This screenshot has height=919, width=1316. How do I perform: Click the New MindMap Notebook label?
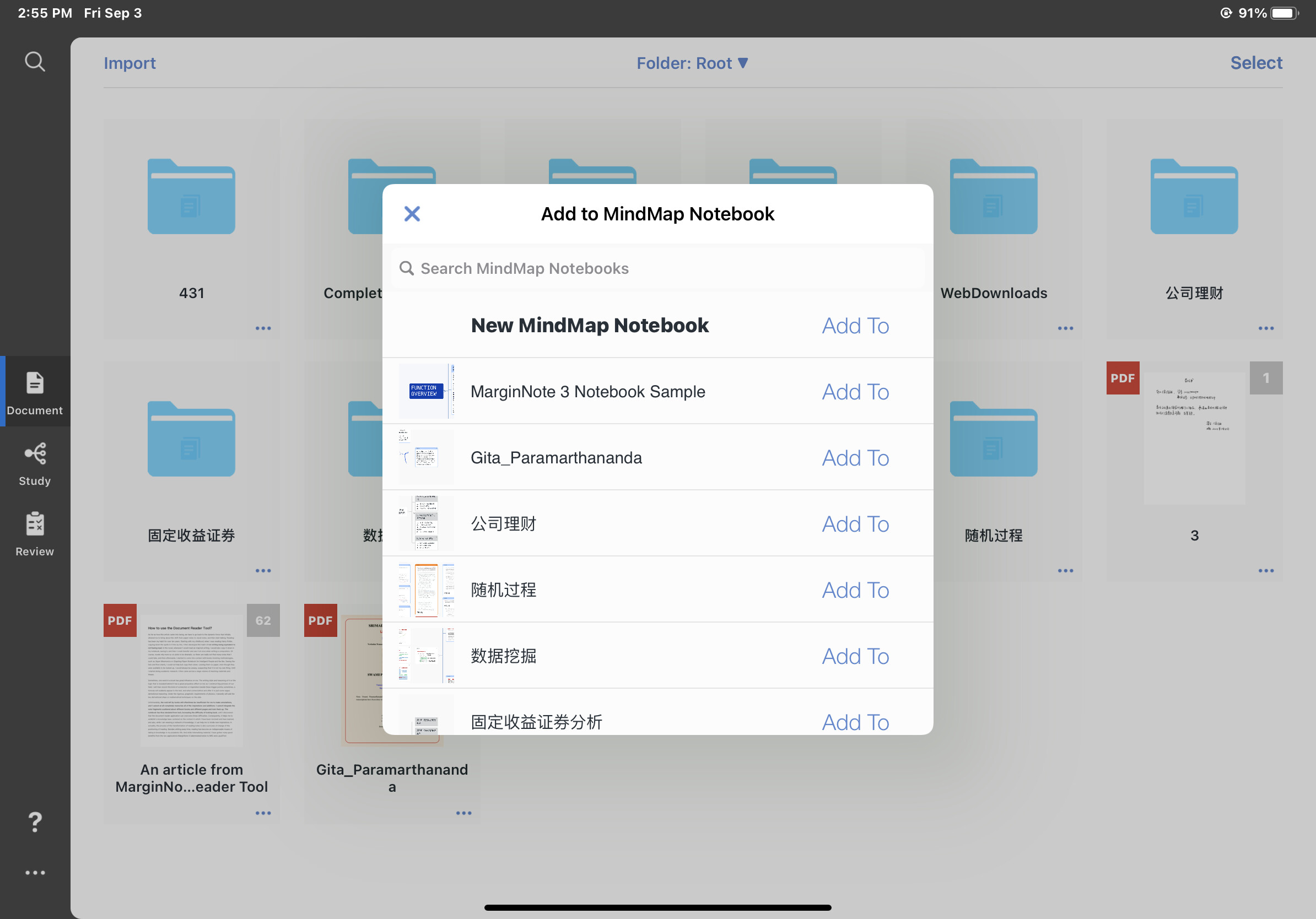pos(590,326)
